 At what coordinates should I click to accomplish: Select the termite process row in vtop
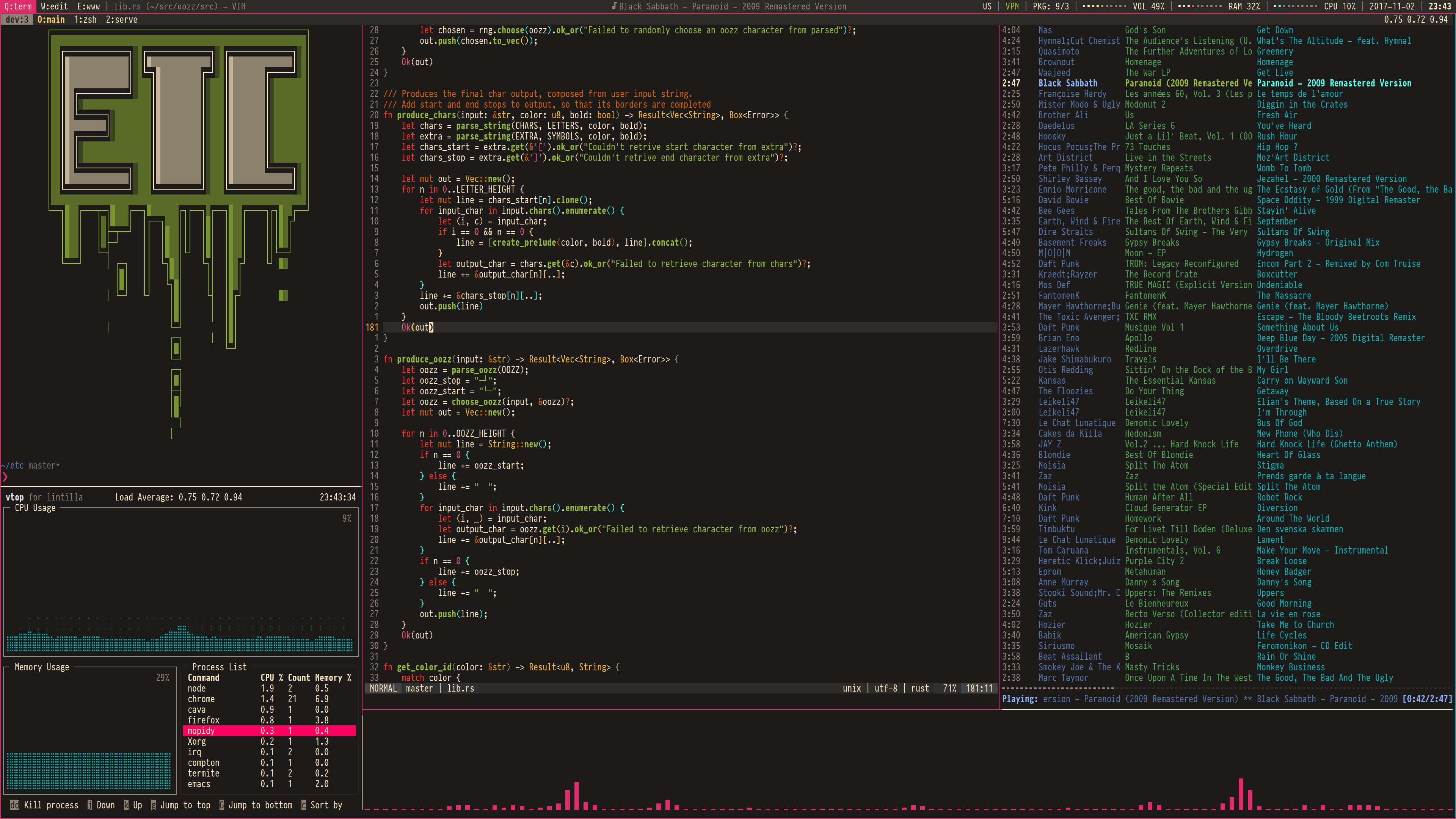270,773
